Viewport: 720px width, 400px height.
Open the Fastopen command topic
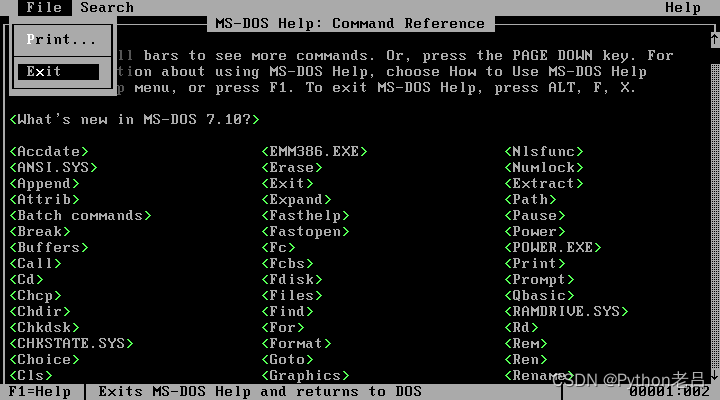tap(305, 231)
